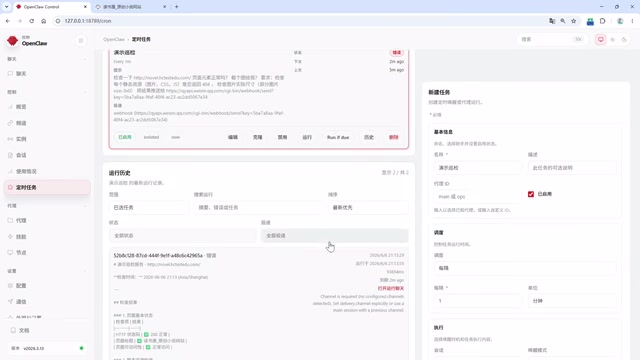Open browser tab list dropdown arrow
This screenshot has height=360, width=640.
point(7,7)
